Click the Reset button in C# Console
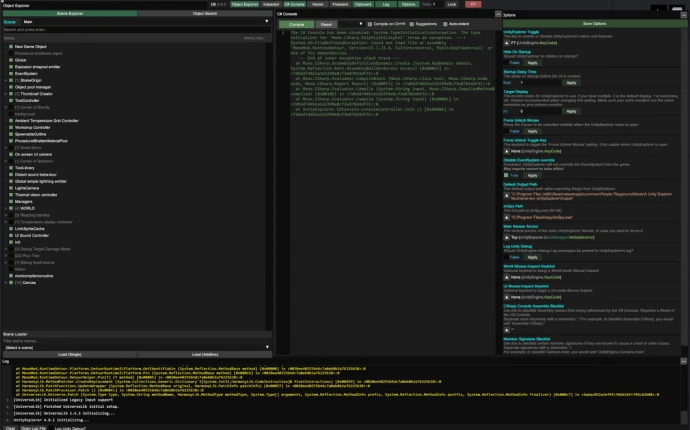 (326, 24)
